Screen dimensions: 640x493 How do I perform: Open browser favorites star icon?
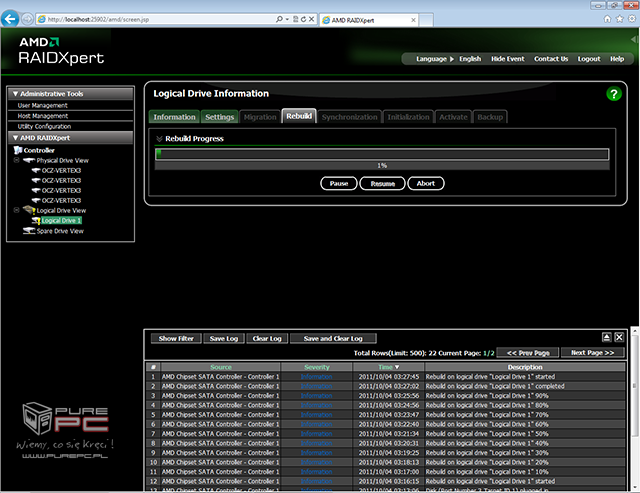click(x=620, y=19)
